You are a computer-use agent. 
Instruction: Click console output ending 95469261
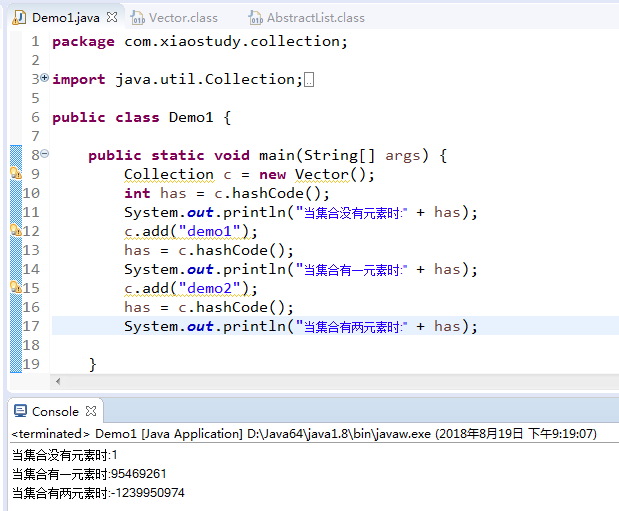89,473
